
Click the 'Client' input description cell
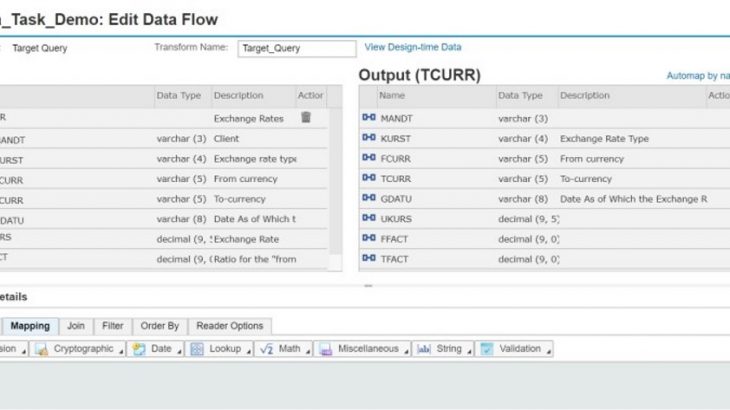point(226,139)
